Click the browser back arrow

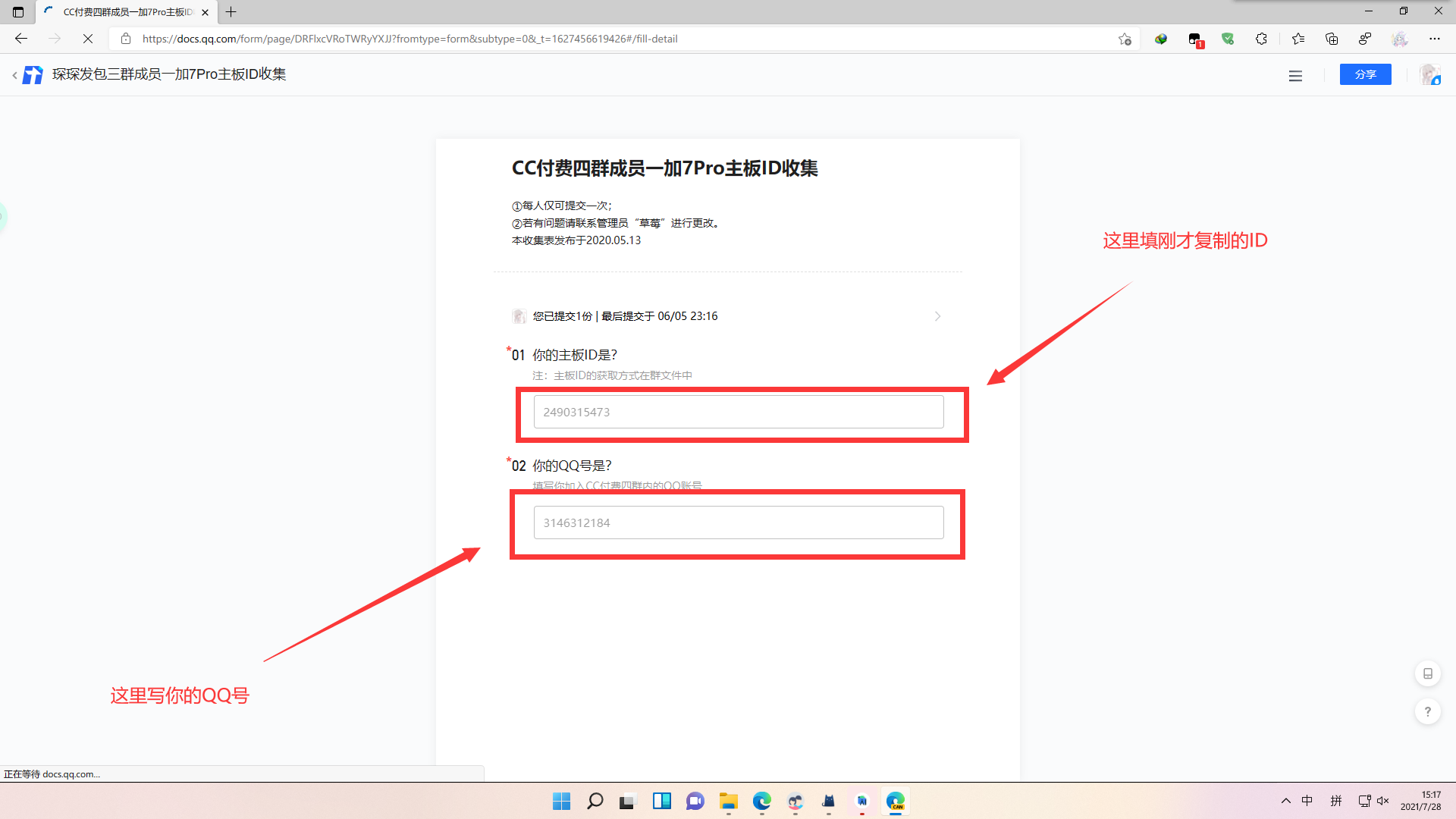[x=21, y=39]
